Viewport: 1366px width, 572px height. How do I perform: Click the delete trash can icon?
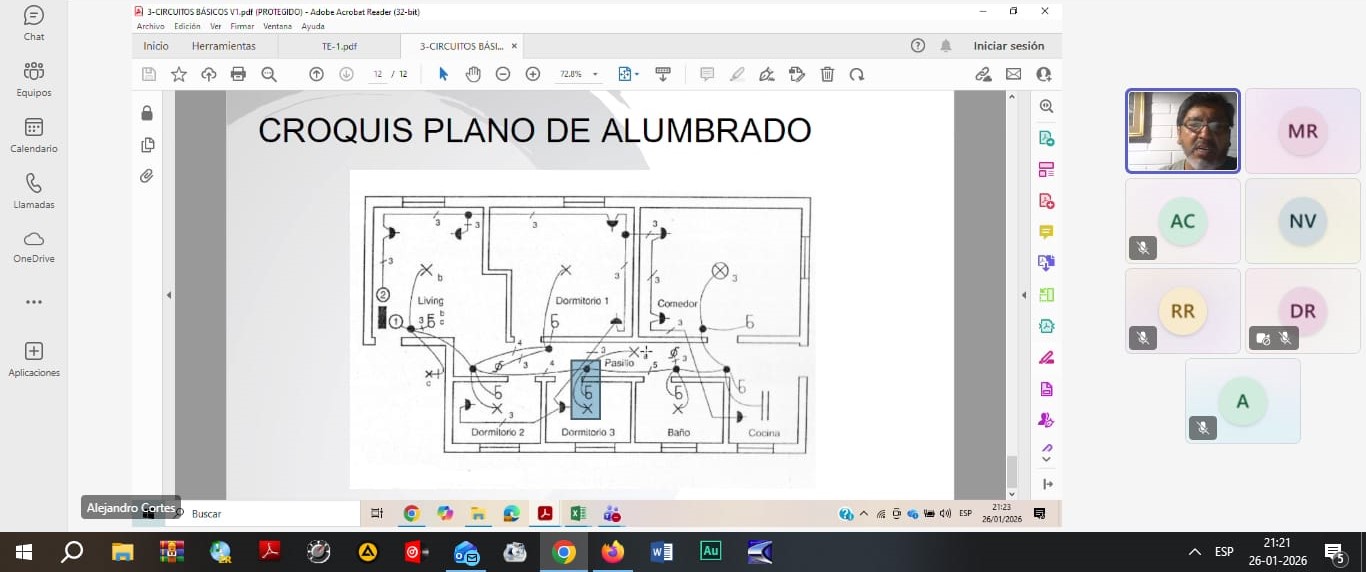(x=827, y=74)
